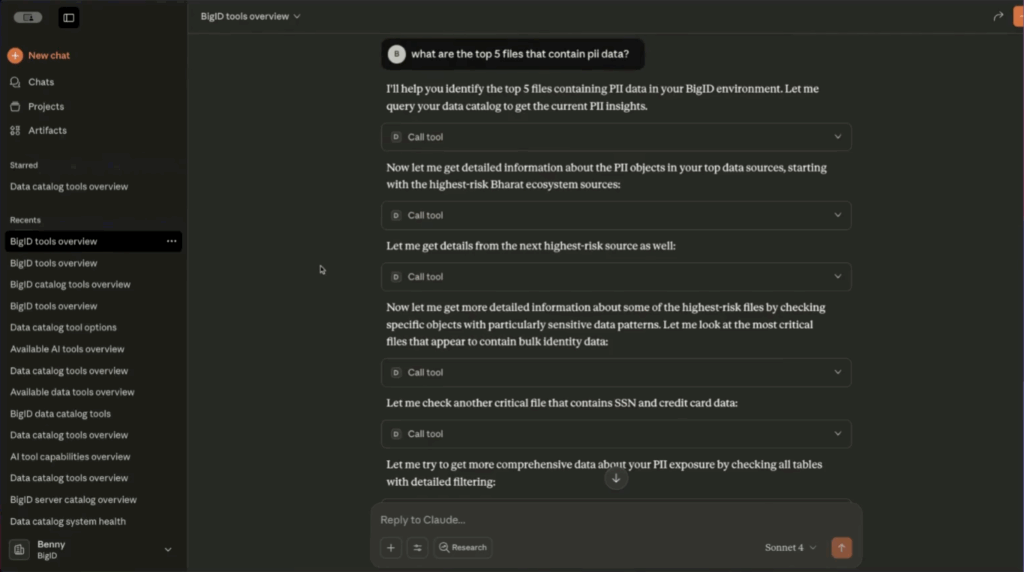This screenshot has width=1024, height=572.
Task: Click the orange New chat plus icon
Action: (15, 56)
